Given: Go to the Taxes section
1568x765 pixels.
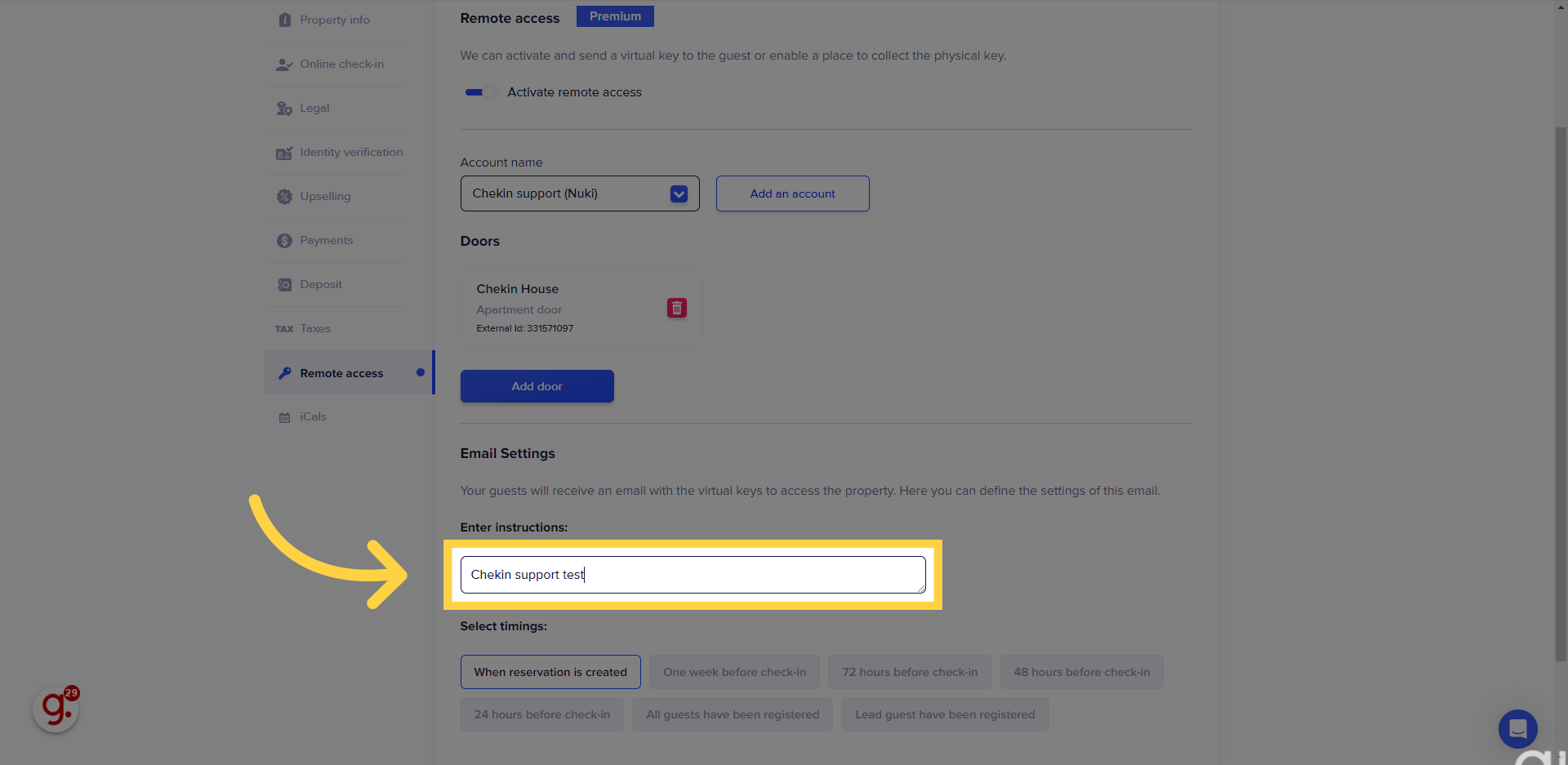Looking at the screenshot, I should point(315,329).
